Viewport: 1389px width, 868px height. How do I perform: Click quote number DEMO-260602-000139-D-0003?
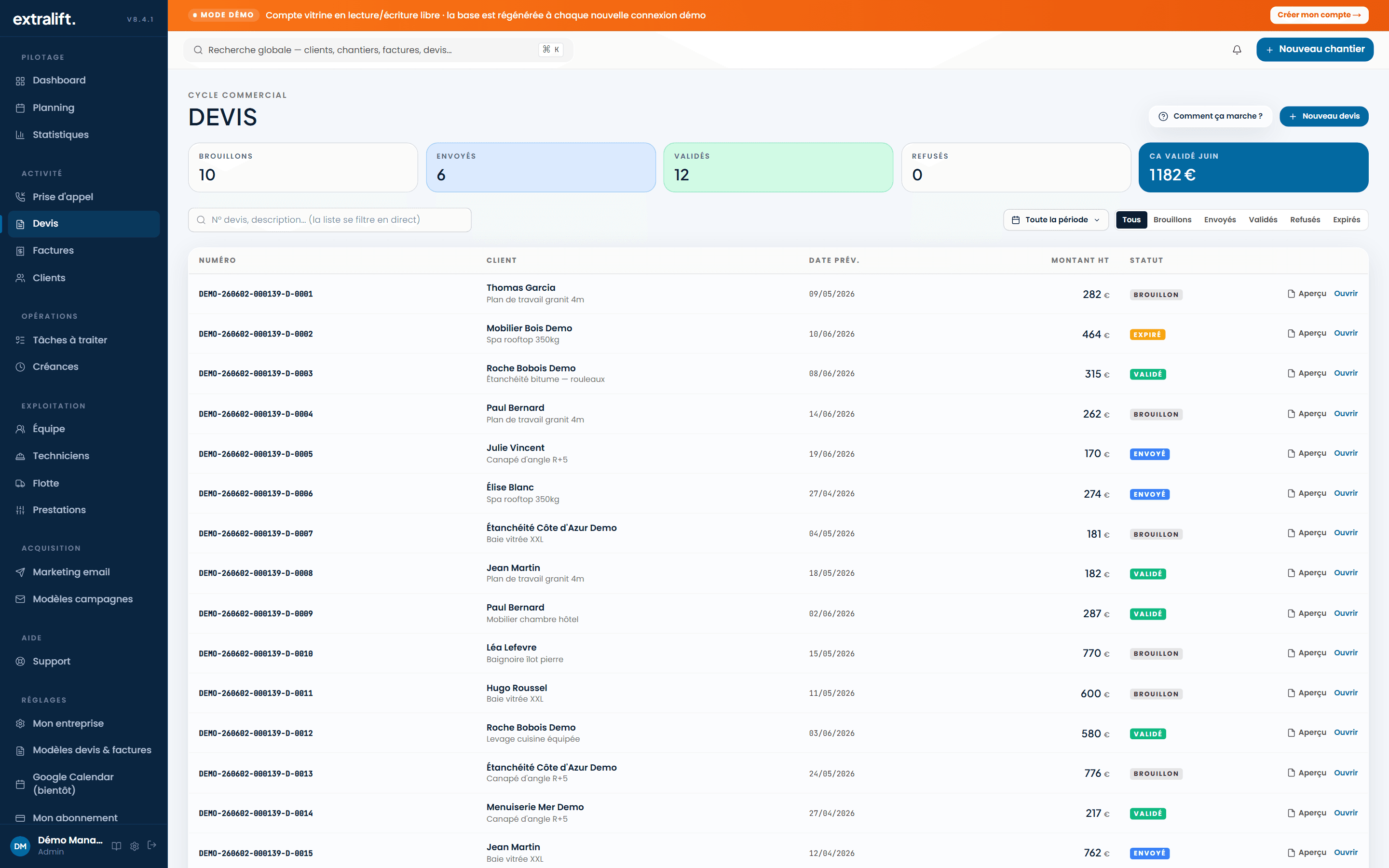coord(256,374)
